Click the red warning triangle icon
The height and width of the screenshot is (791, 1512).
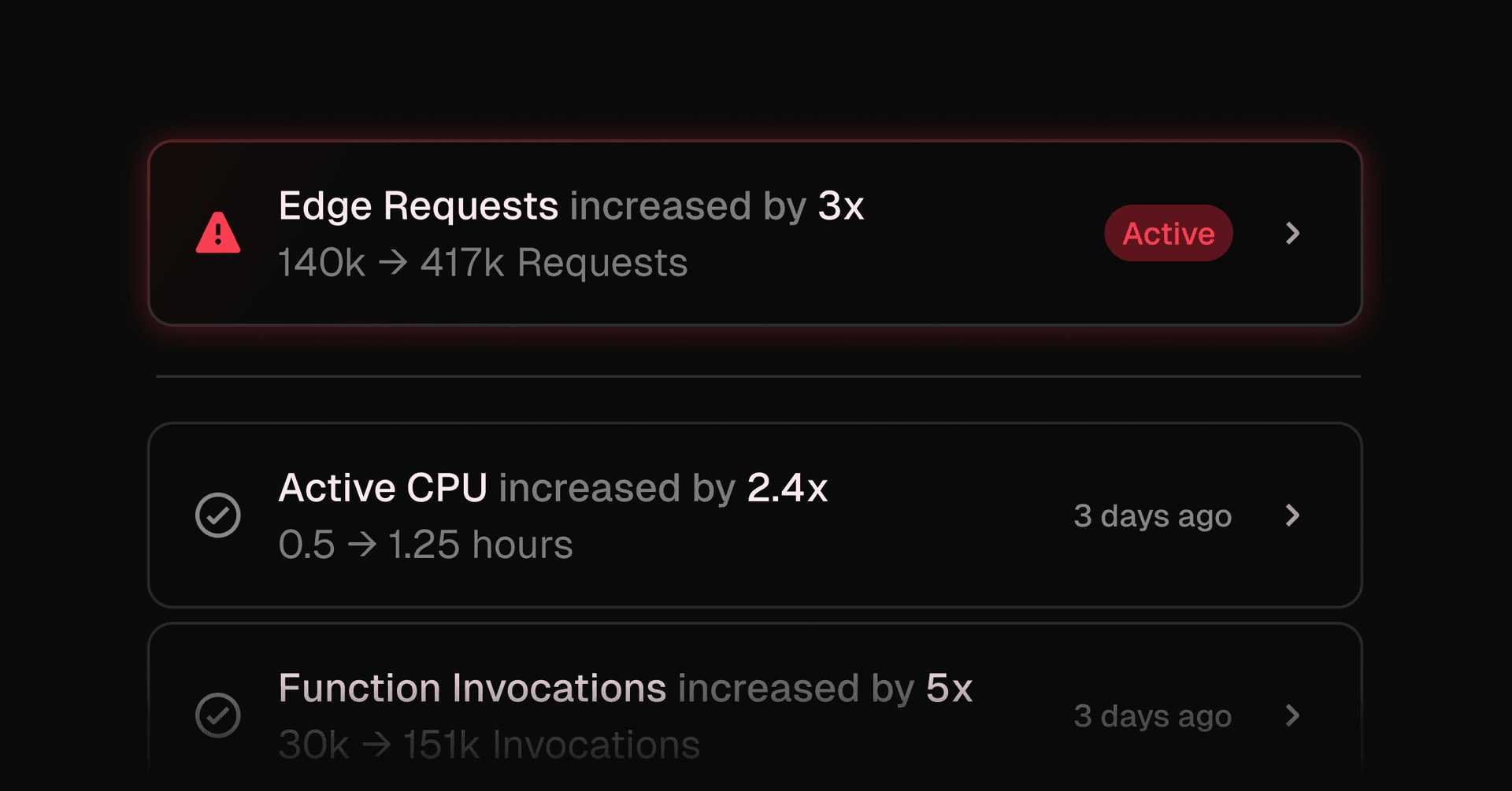click(218, 234)
